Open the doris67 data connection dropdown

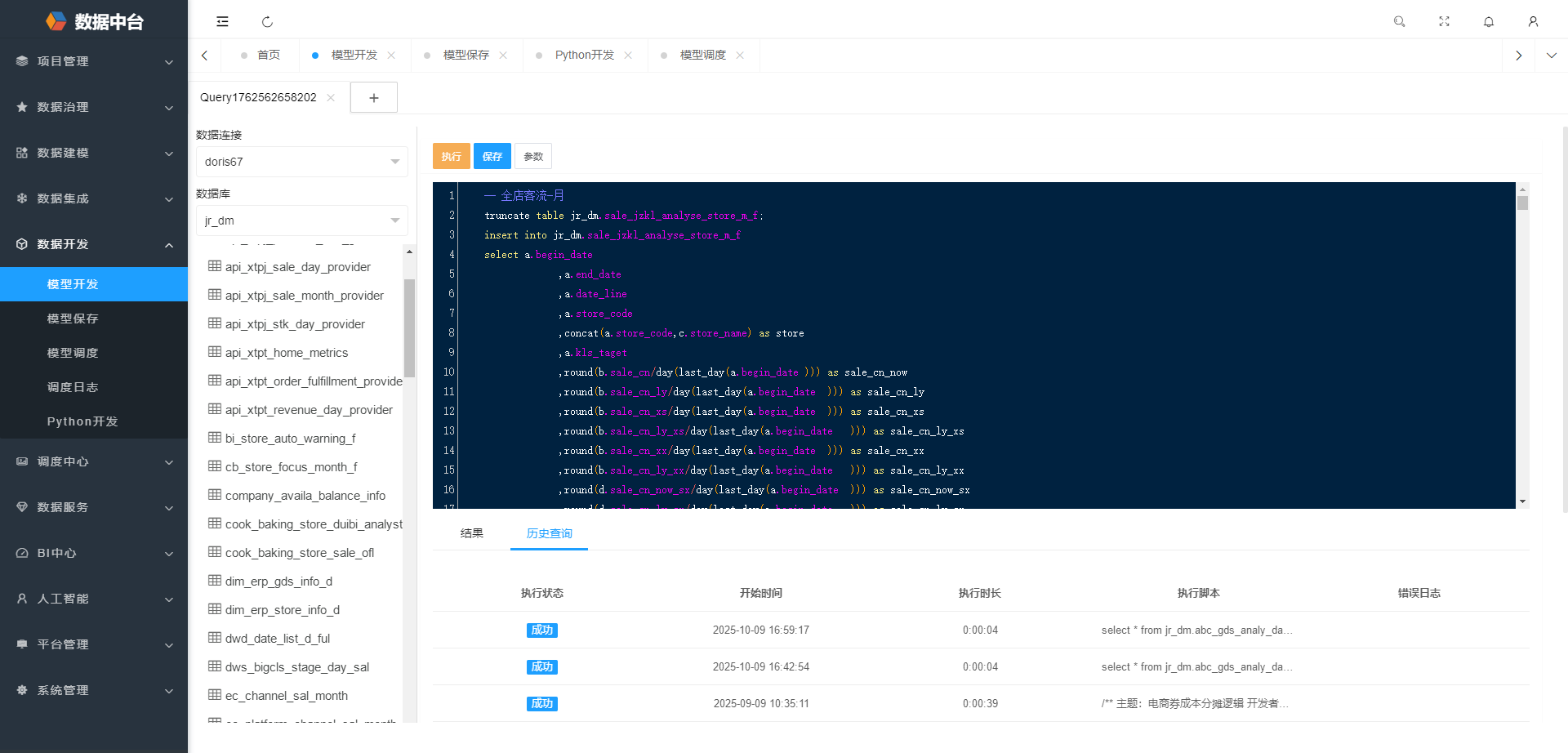click(x=301, y=162)
